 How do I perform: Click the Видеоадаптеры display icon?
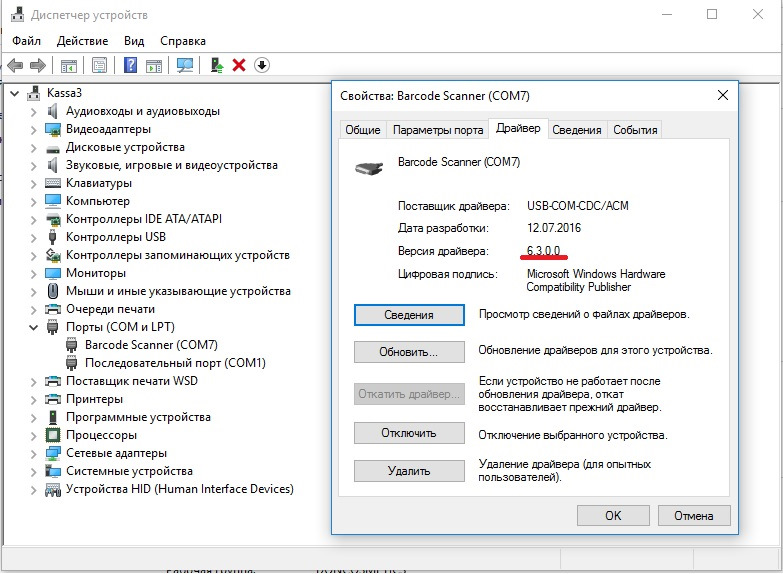pyautogui.click(x=53, y=129)
